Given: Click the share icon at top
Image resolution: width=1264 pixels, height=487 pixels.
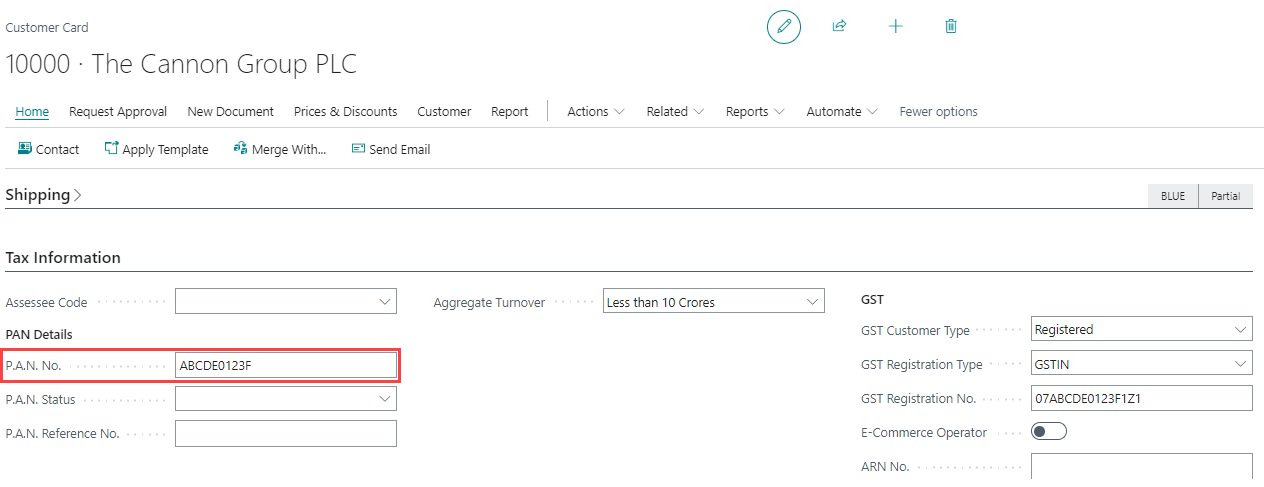Looking at the screenshot, I should (839, 27).
